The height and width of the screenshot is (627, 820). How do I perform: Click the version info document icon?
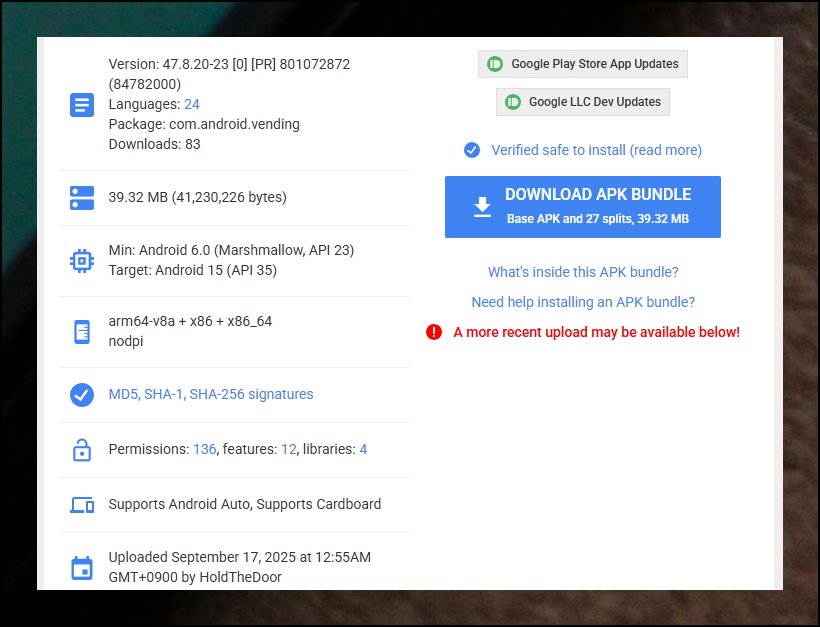point(82,105)
